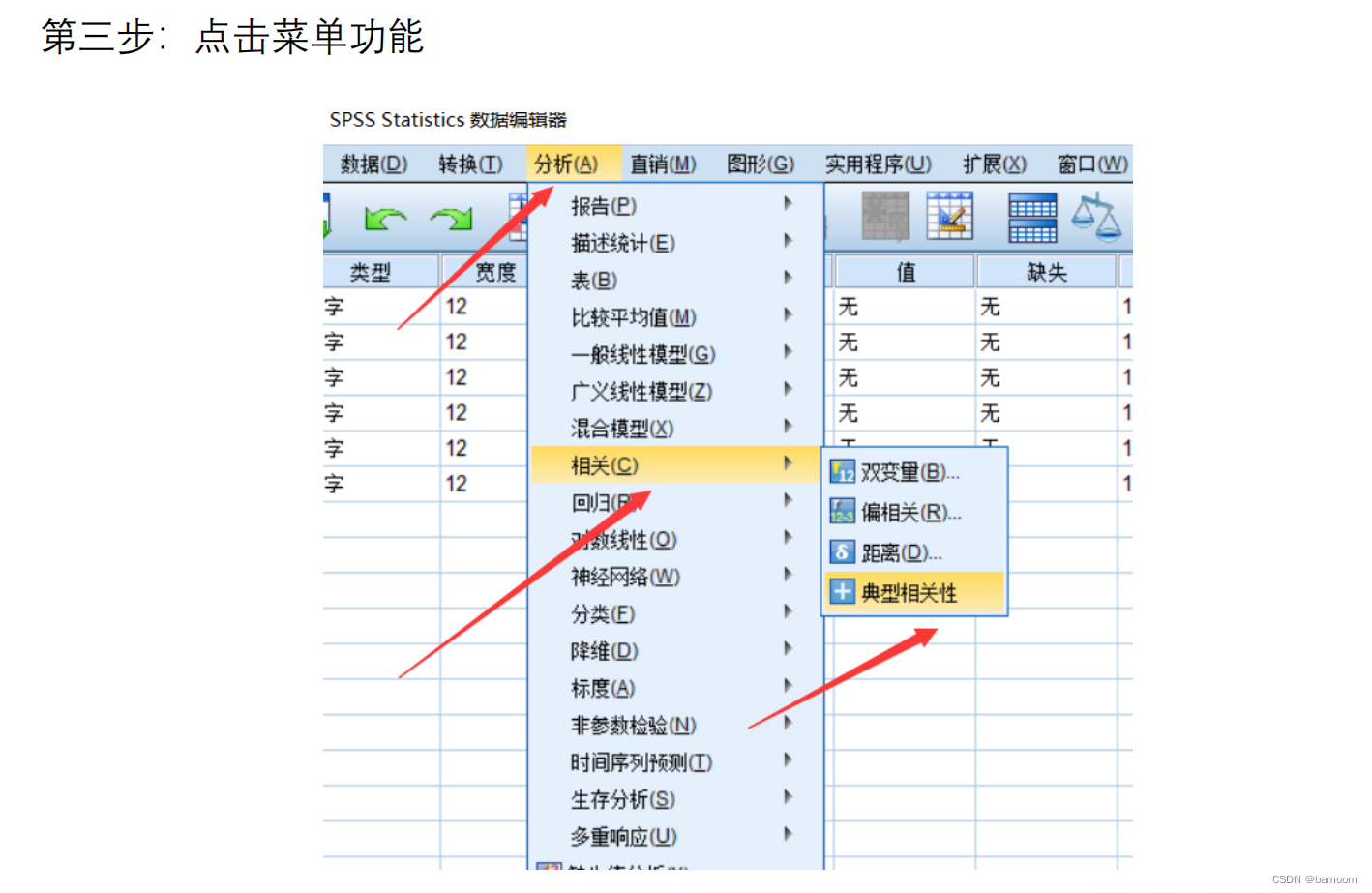Click the green Redo arrow icon
1372x893 pixels.
coord(451,219)
